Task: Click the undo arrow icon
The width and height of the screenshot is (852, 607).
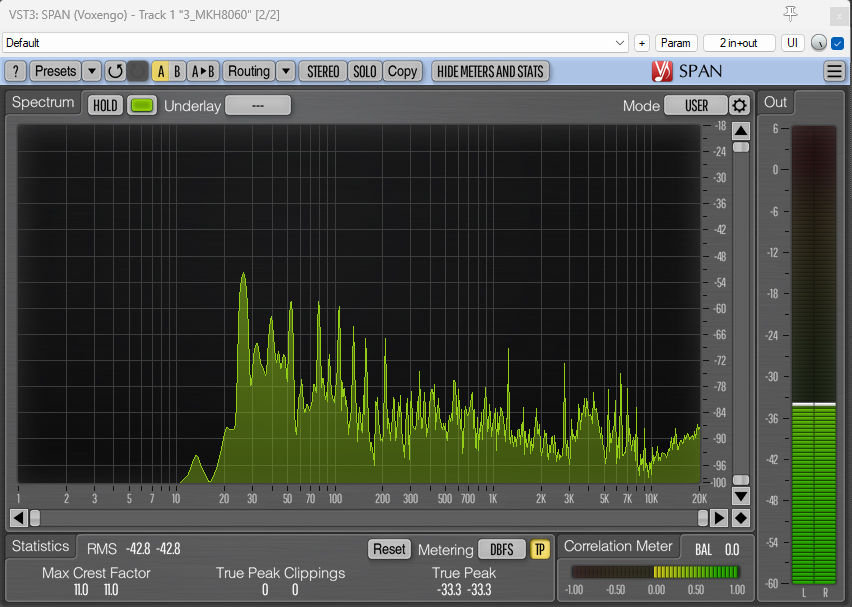Action: click(x=115, y=71)
